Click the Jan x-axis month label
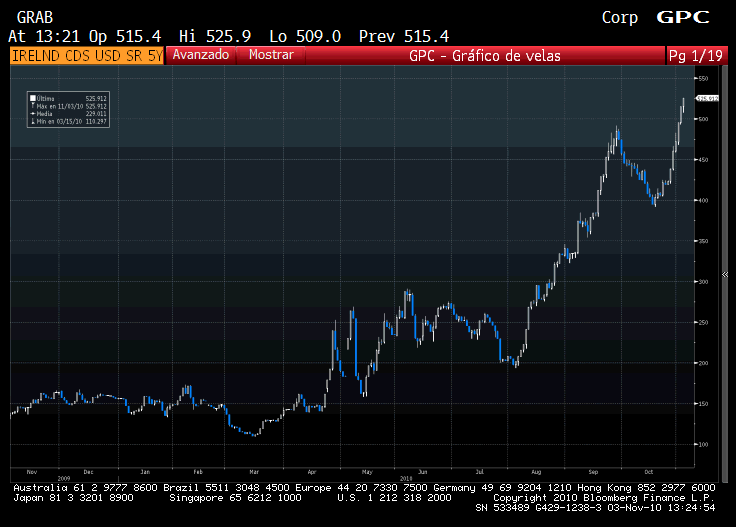The width and height of the screenshot is (736, 527). 145,472
